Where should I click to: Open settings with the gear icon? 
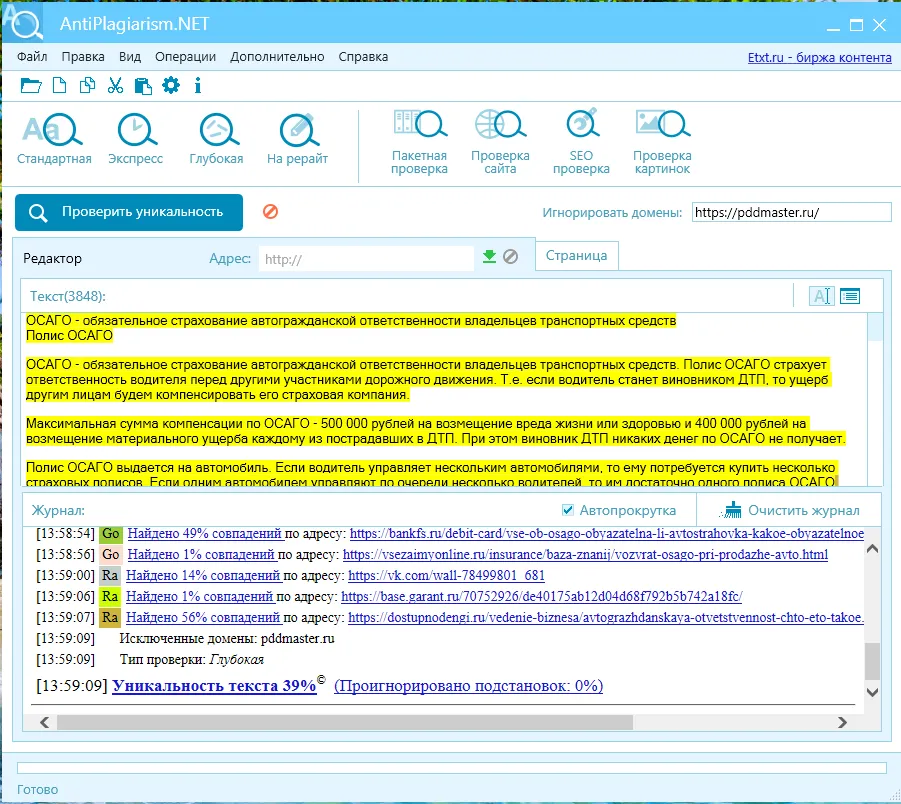coord(171,86)
